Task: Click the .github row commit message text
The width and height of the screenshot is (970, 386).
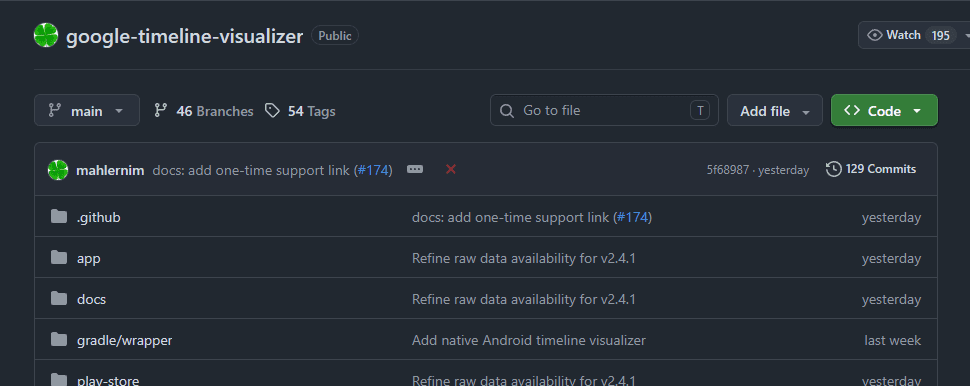Action: 512,217
